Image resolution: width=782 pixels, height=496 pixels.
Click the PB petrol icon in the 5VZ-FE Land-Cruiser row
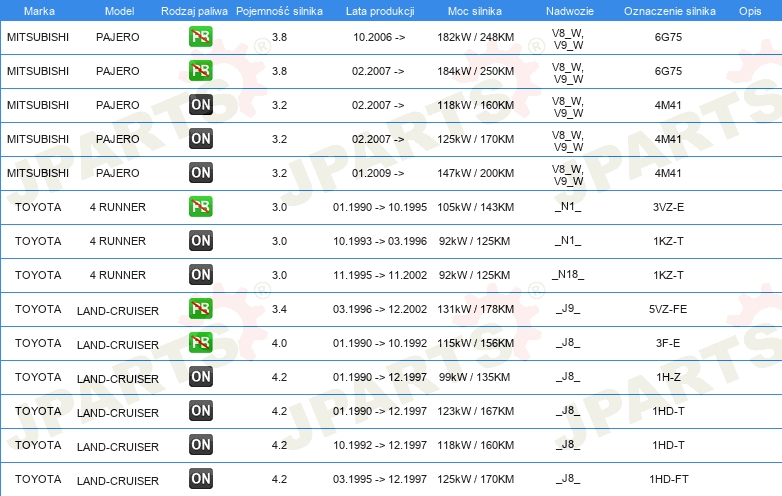pos(200,309)
